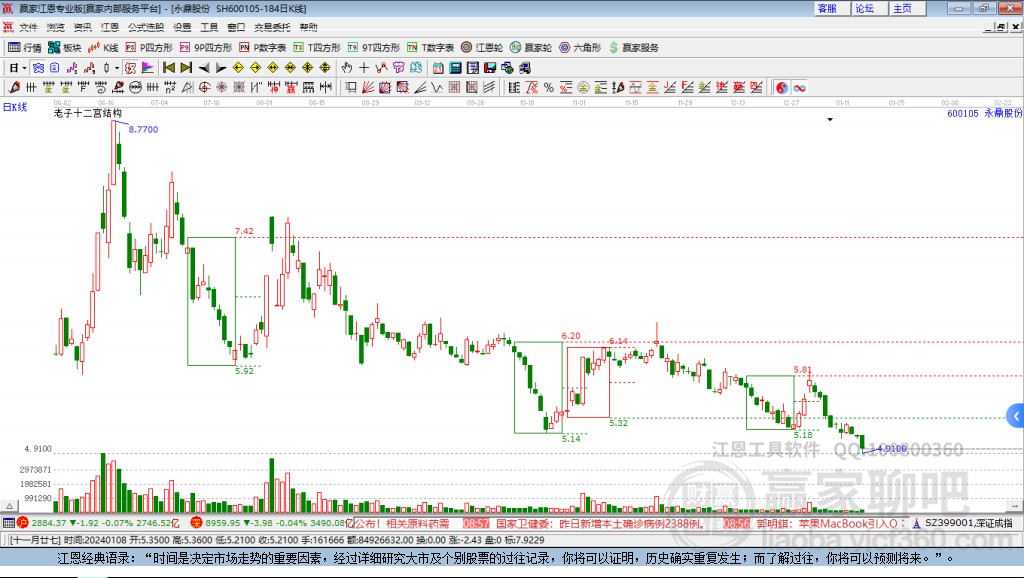This screenshot has width=1024, height=578.
Task: Click the volume panel up-triangle button
Action: [9, 506]
